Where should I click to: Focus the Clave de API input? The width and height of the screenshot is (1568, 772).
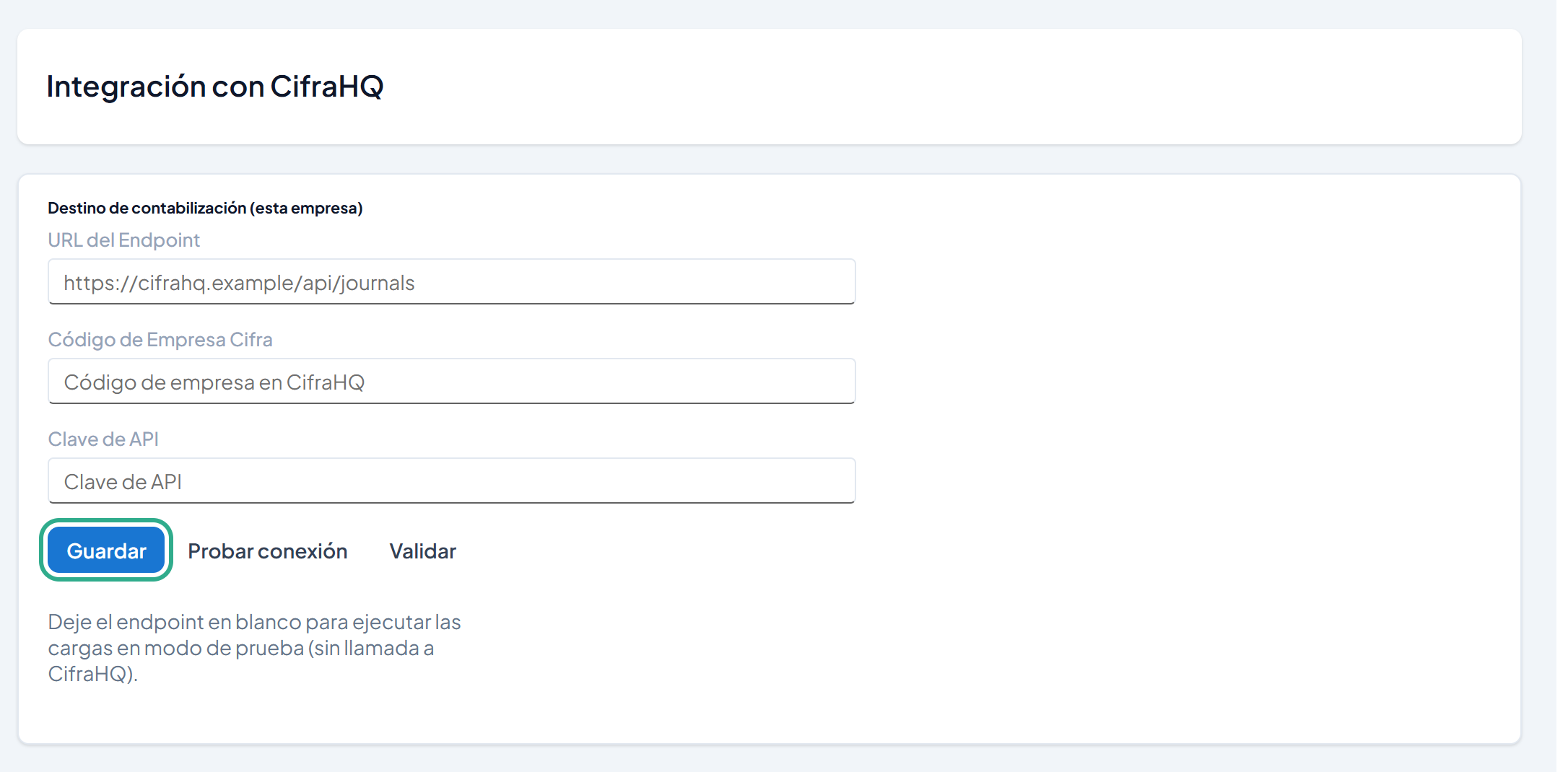pyautogui.click(x=452, y=481)
